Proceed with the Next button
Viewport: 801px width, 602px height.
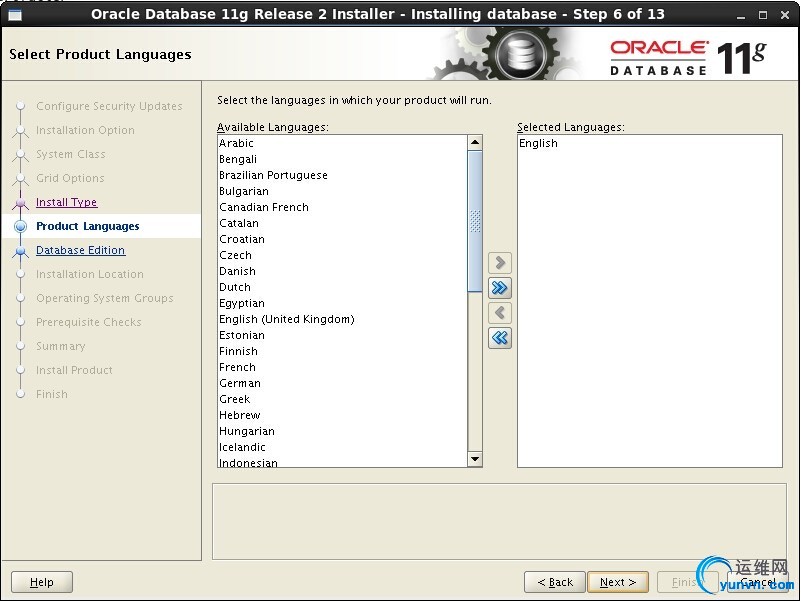pyautogui.click(x=618, y=582)
